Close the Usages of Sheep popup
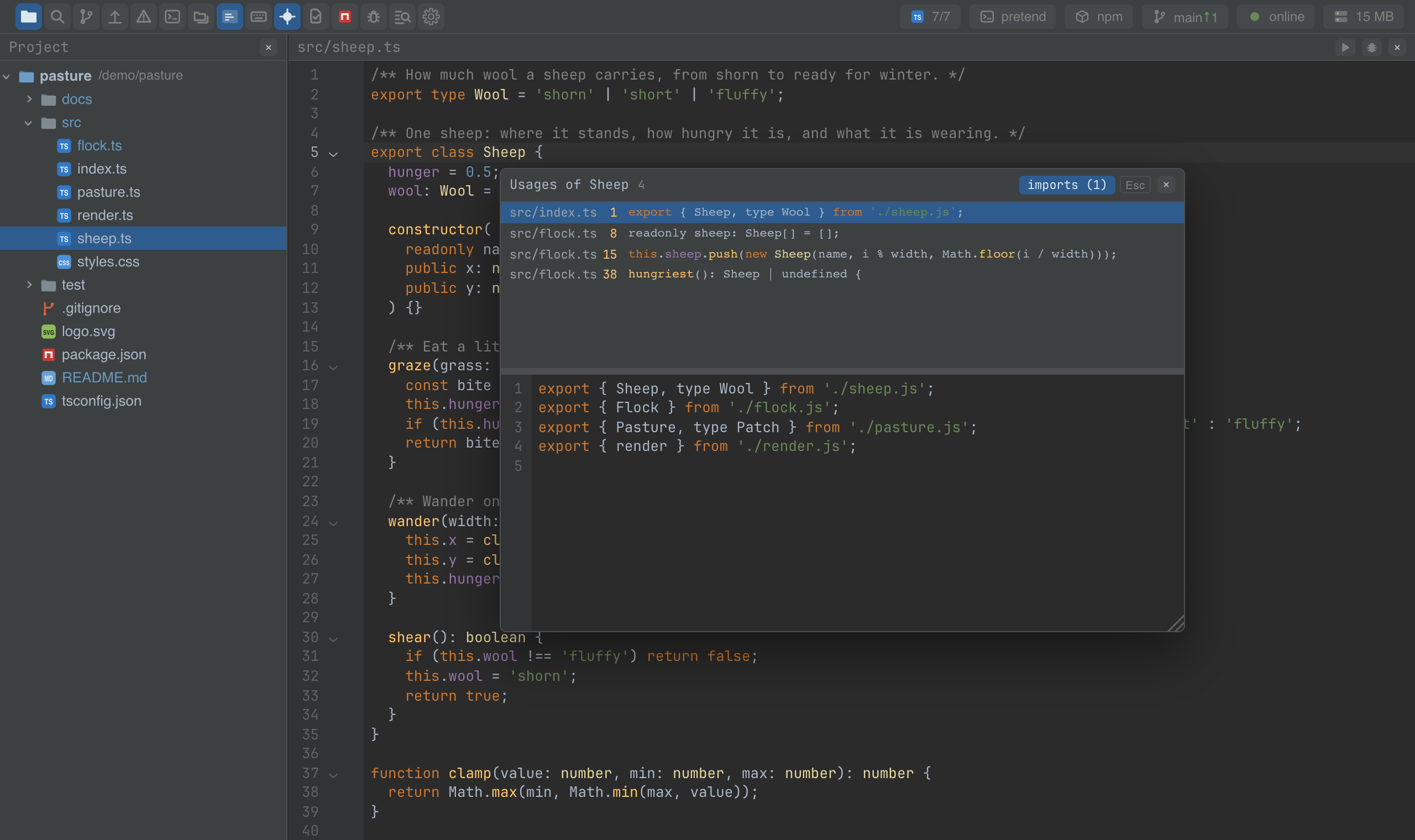The height and width of the screenshot is (840, 1415). (1166, 185)
